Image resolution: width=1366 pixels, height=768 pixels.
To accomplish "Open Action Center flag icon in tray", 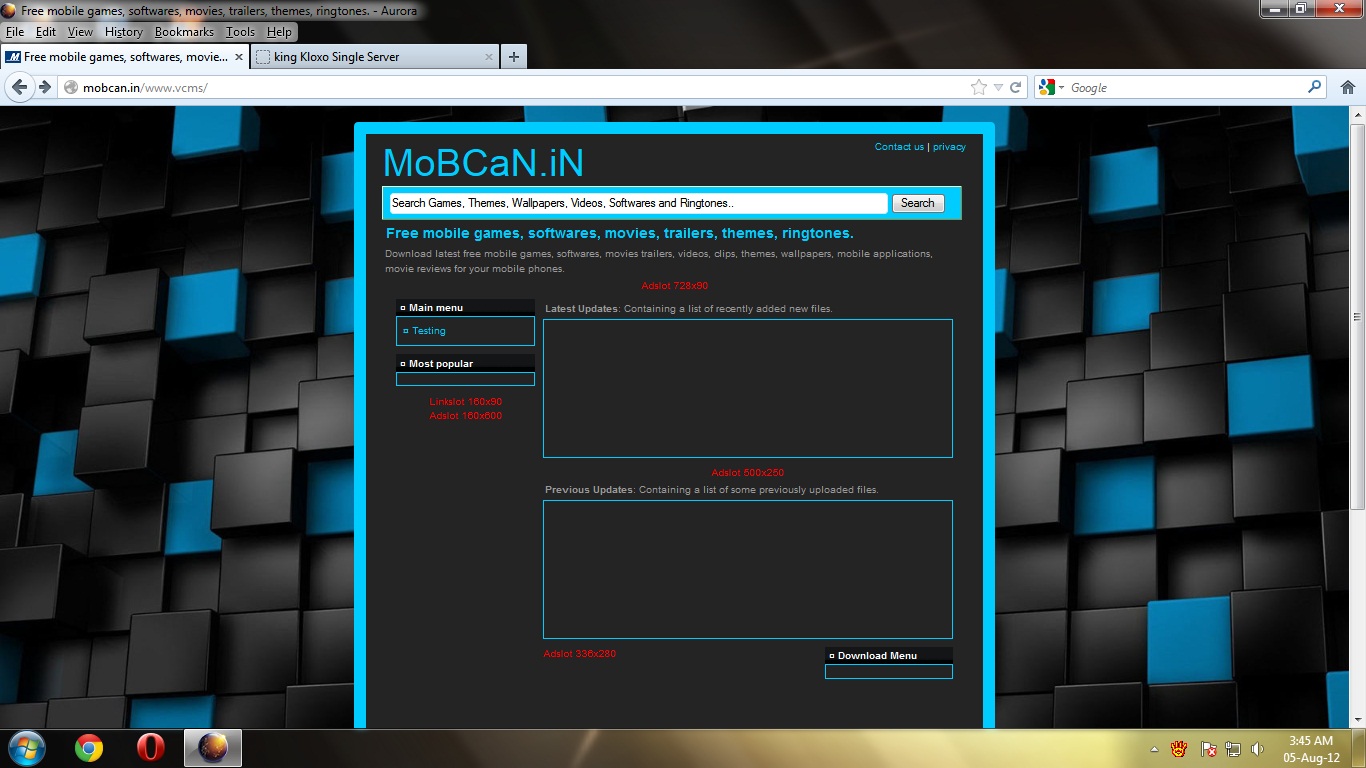I will [x=1208, y=749].
